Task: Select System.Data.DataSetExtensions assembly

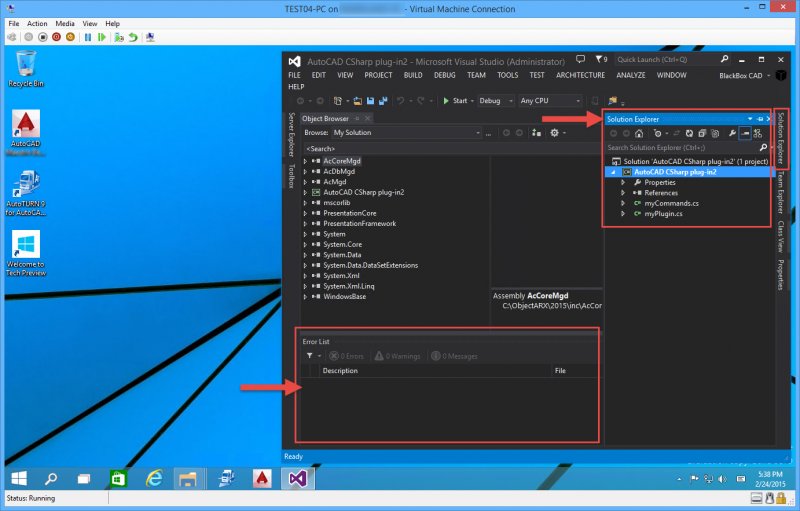Action: [370, 265]
